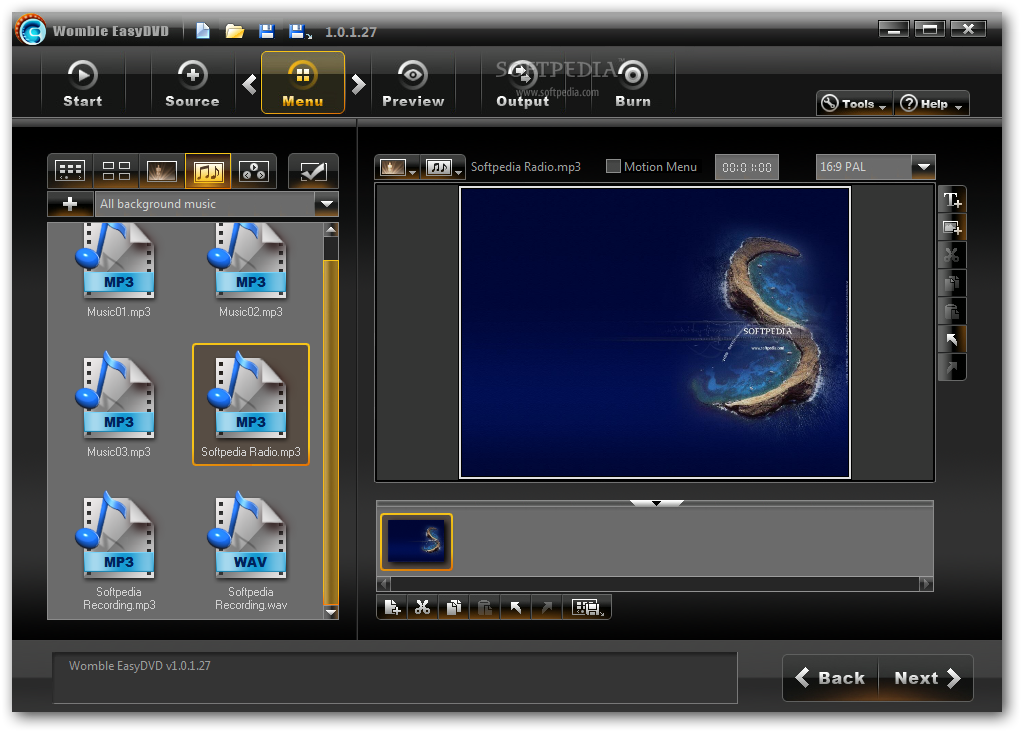Select the Music03.mp3 file

119,405
